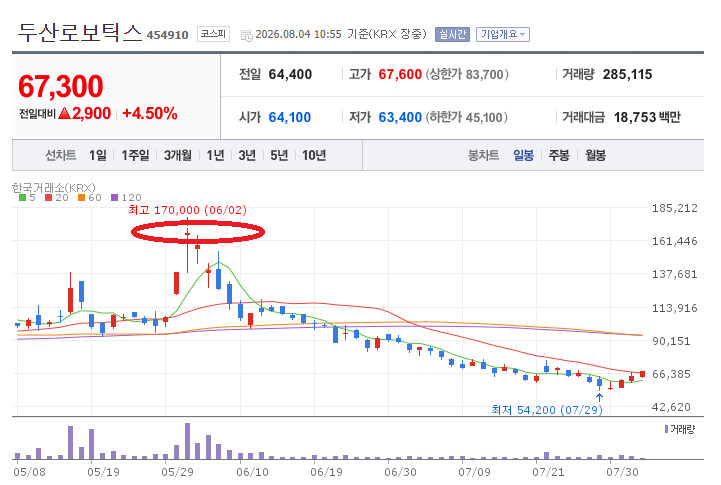This screenshot has height=485, width=721.
Task: Click the 07/30 date axis label
Action: (622, 472)
